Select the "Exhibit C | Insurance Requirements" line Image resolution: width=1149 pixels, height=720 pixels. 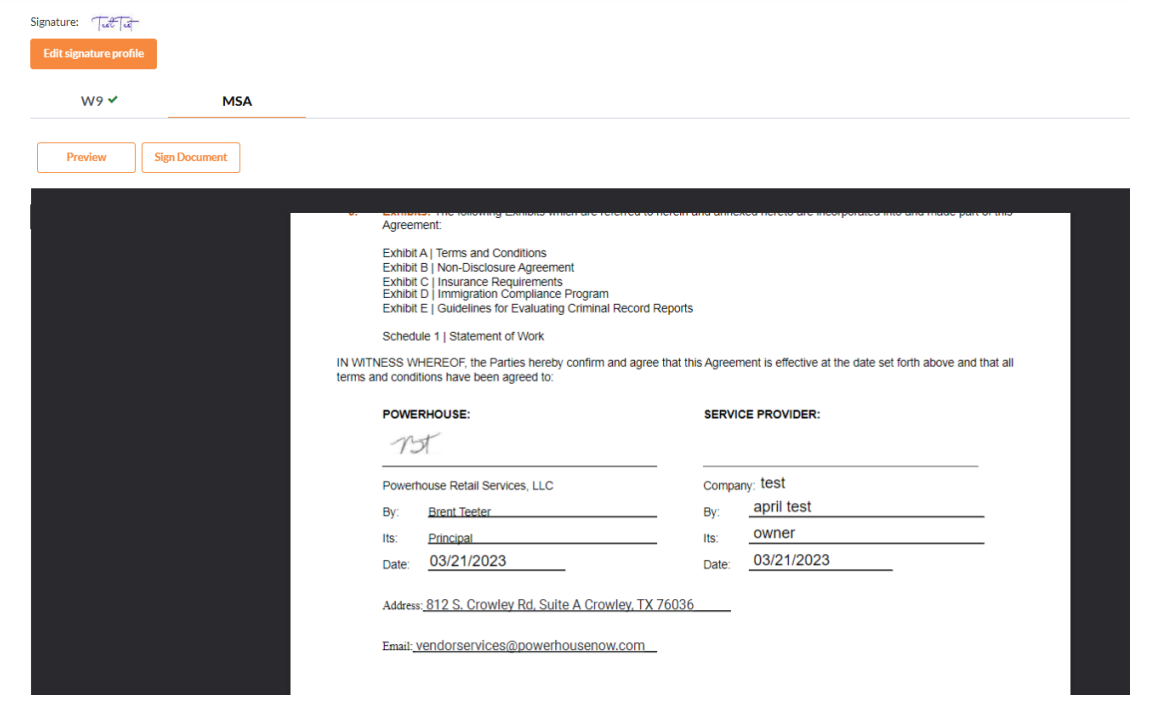(x=472, y=281)
